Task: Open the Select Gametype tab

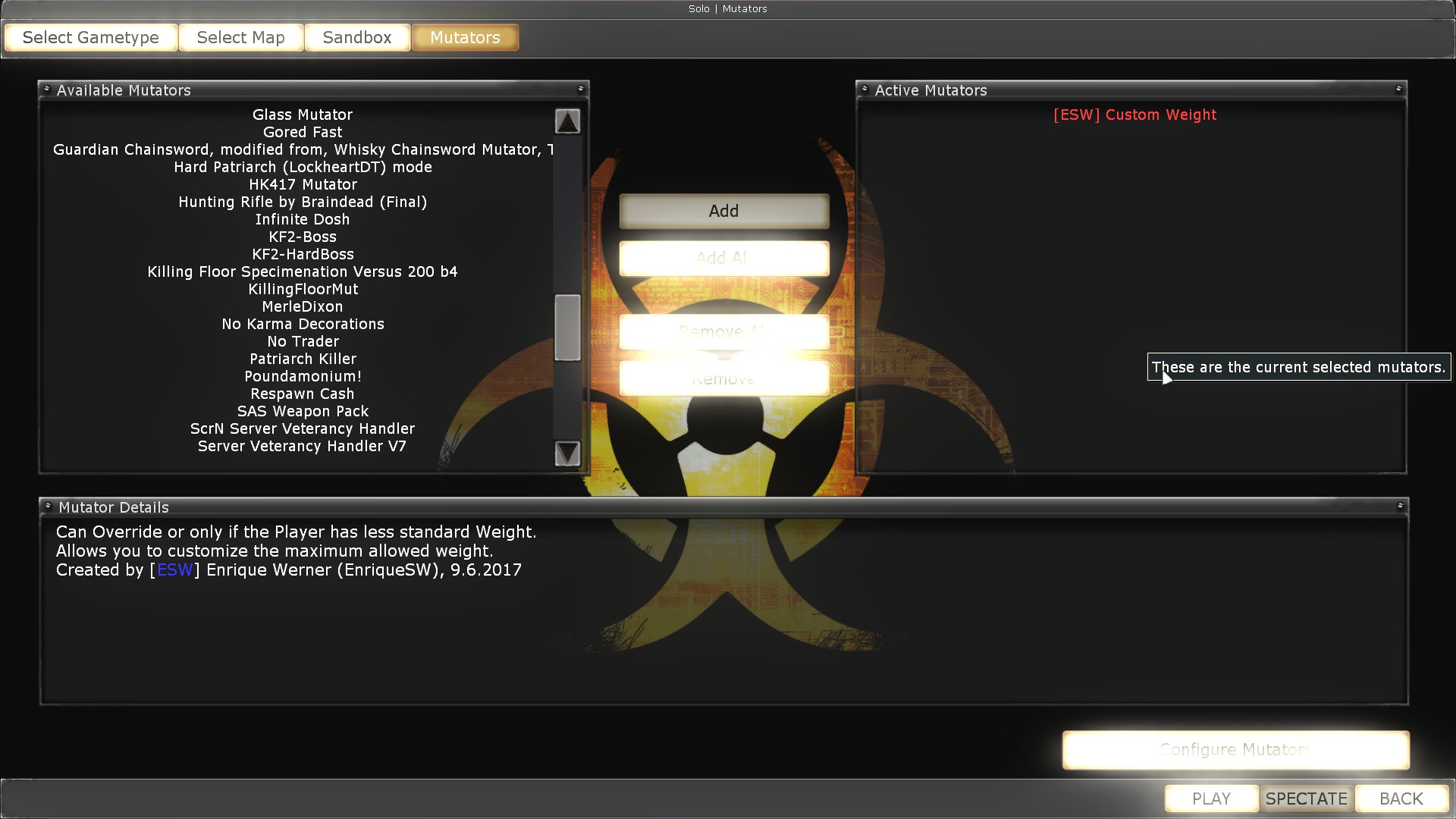Action: [91, 37]
